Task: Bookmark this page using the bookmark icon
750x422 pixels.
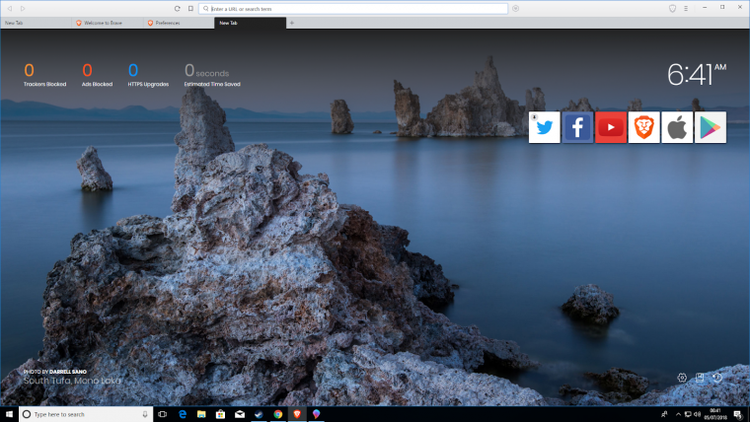Action: [x=191, y=8]
